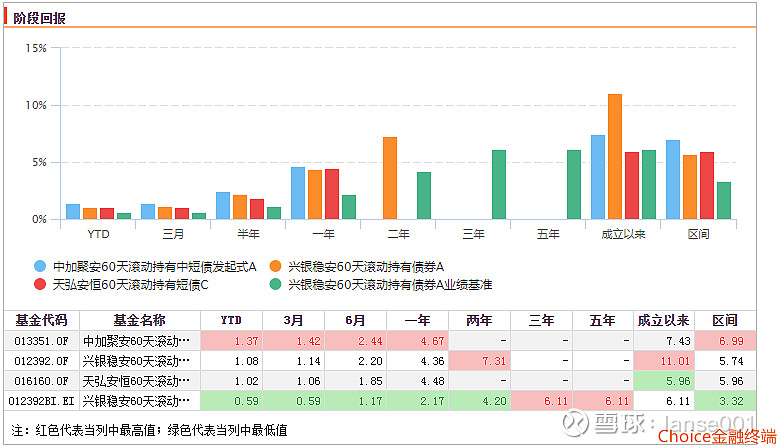Select legend label 中加聚安60天滚动持有中短债发起式A

tap(155, 267)
